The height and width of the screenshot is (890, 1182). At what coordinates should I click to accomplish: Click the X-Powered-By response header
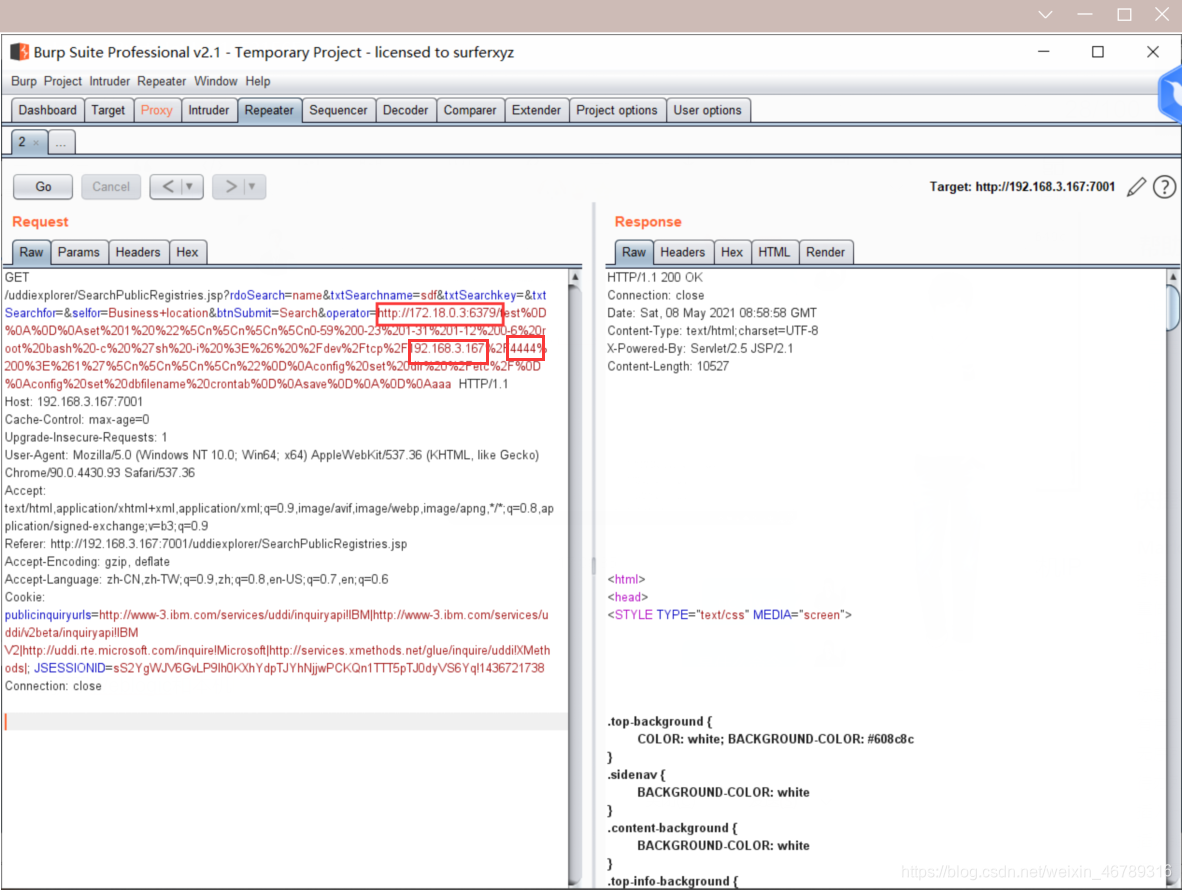[x=700, y=348]
